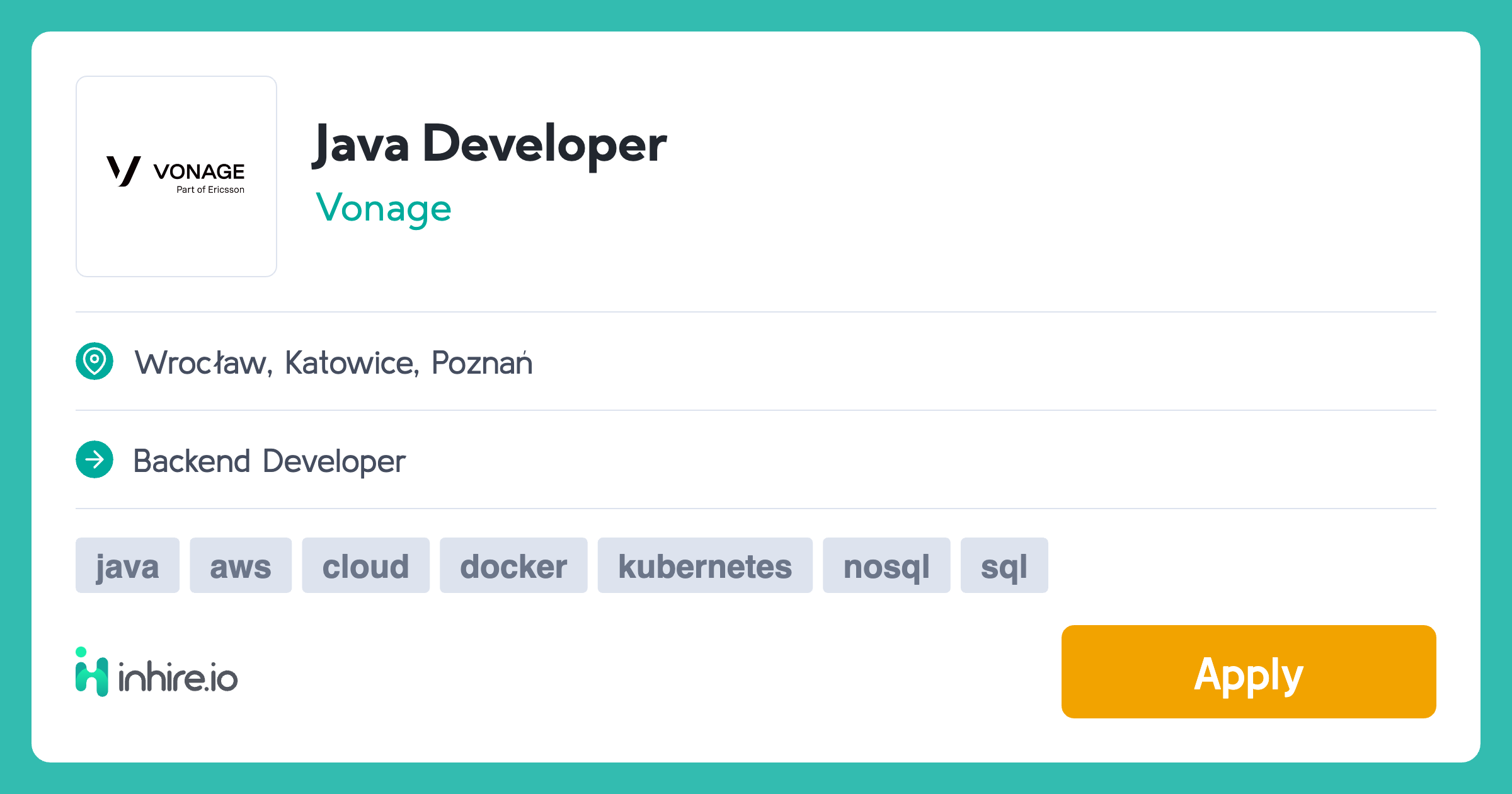1512x794 pixels.
Task: Select the aws skill tag
Action: click(x=241, y=565)
